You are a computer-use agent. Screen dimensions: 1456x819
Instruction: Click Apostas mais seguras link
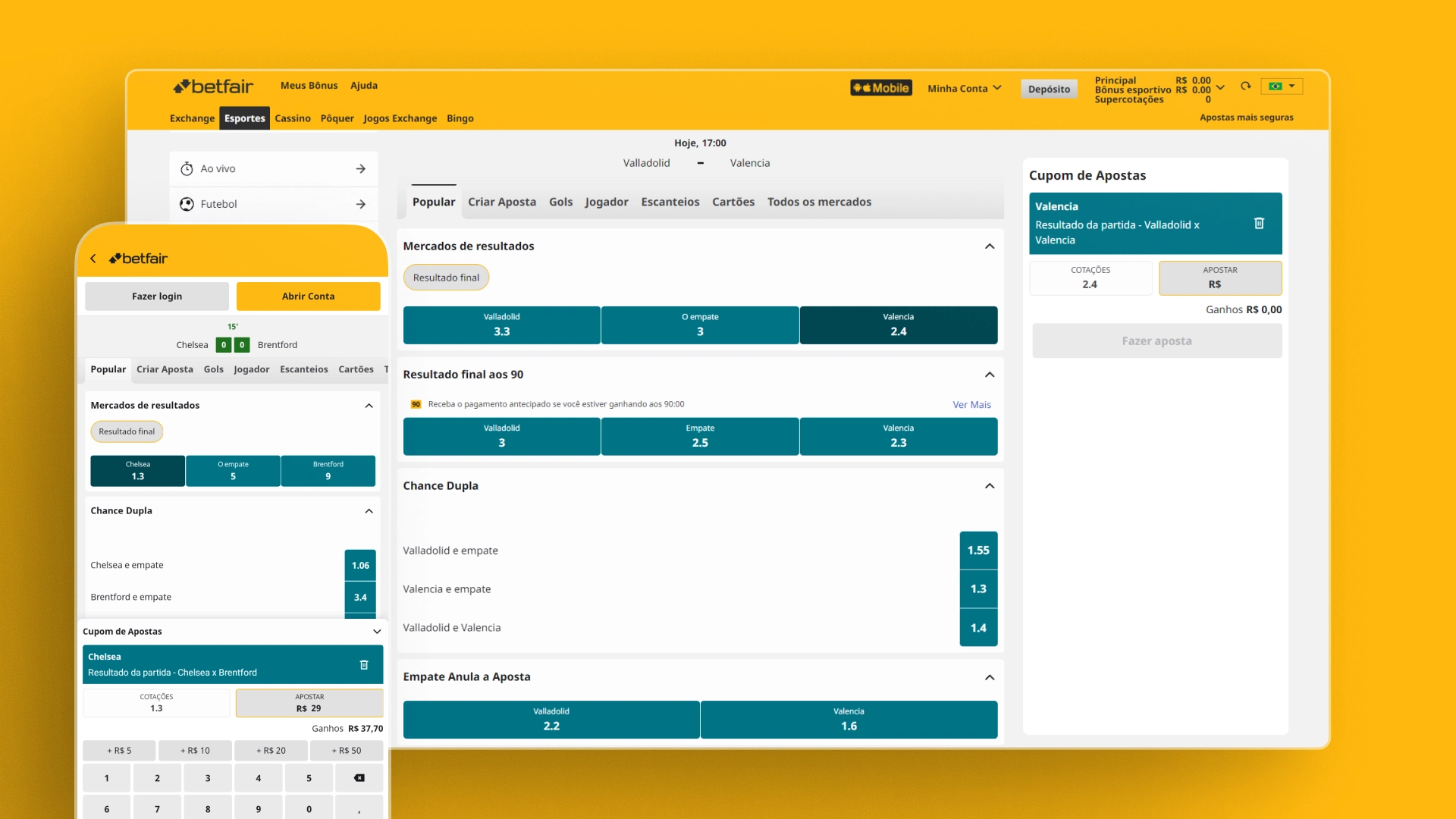(x=1247, y=118)
